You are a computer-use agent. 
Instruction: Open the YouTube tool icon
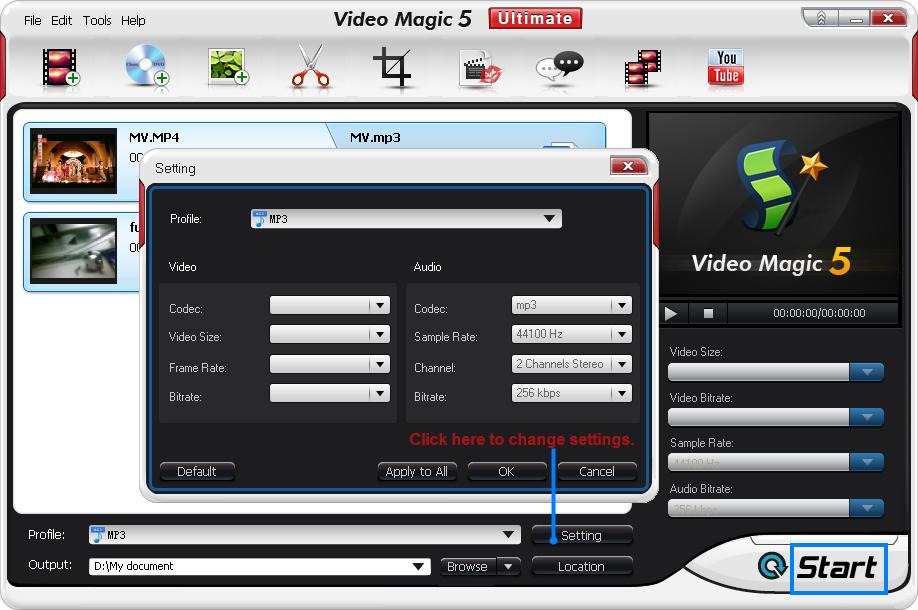click(726, 67)
